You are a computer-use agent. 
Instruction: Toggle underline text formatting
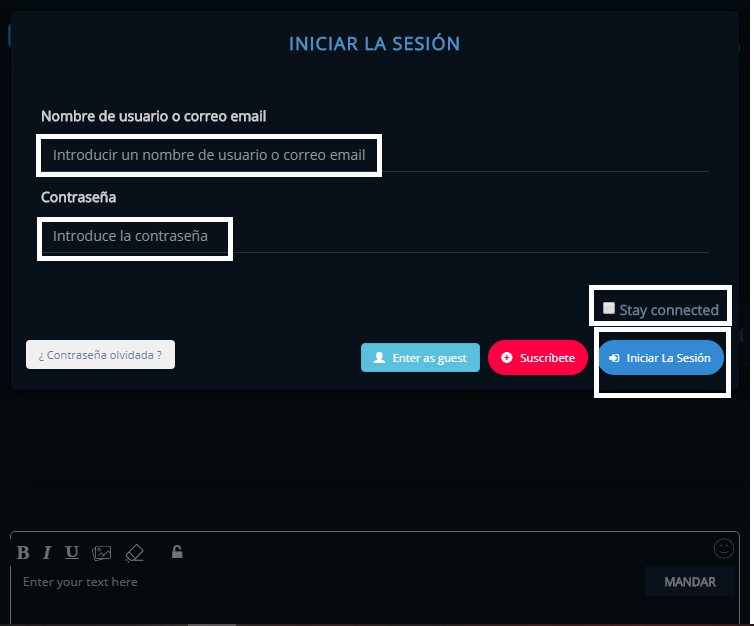[x=71, y=553]
